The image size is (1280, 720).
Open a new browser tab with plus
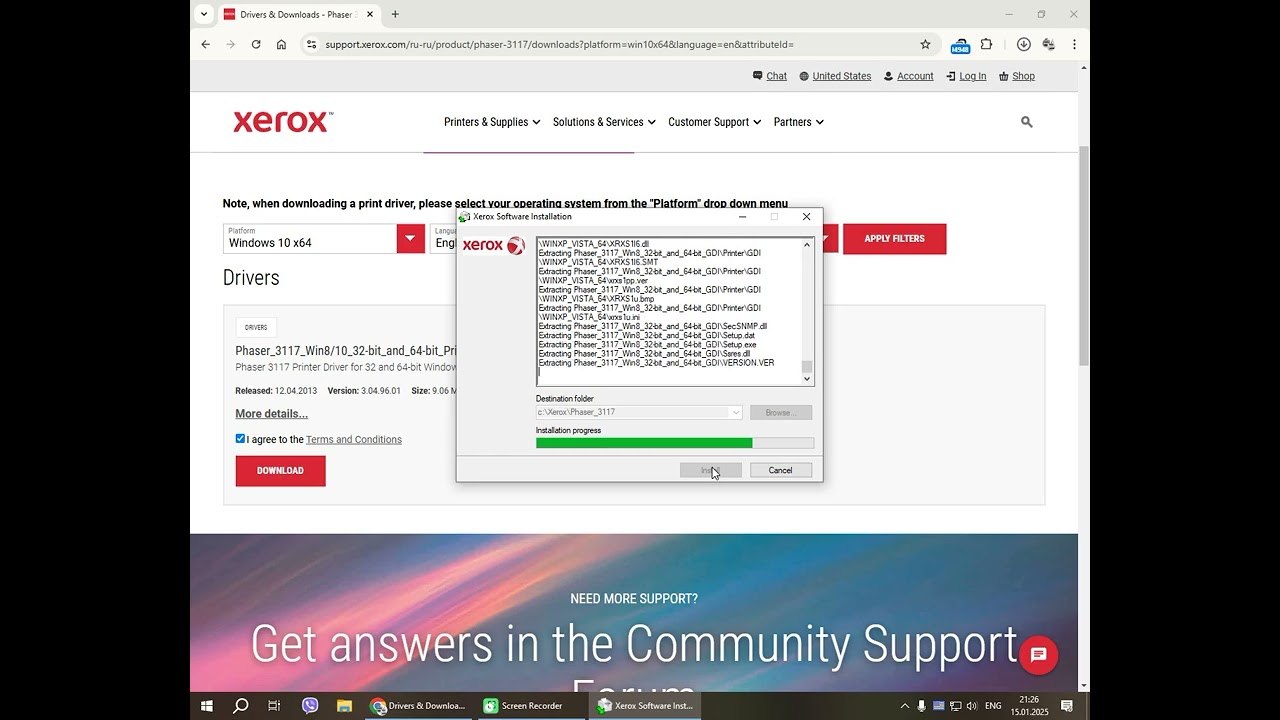point(395,14)
